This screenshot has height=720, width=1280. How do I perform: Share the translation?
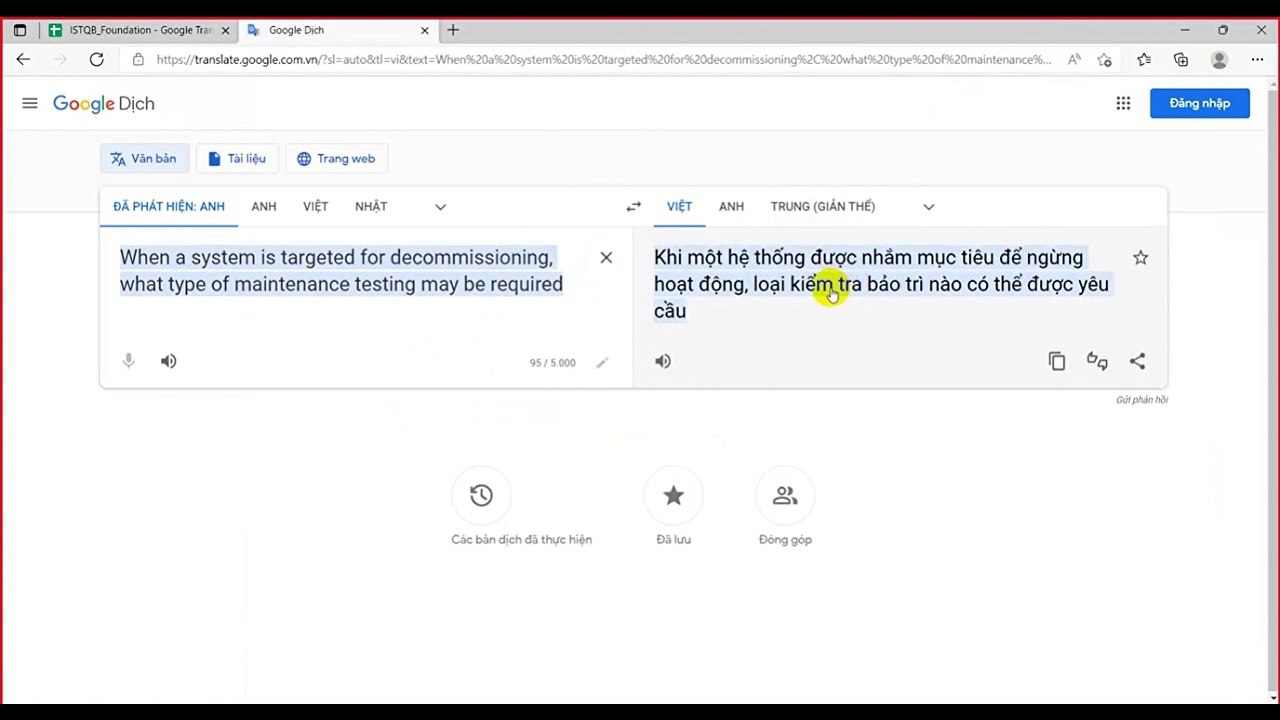click(x=1137, y=361)
